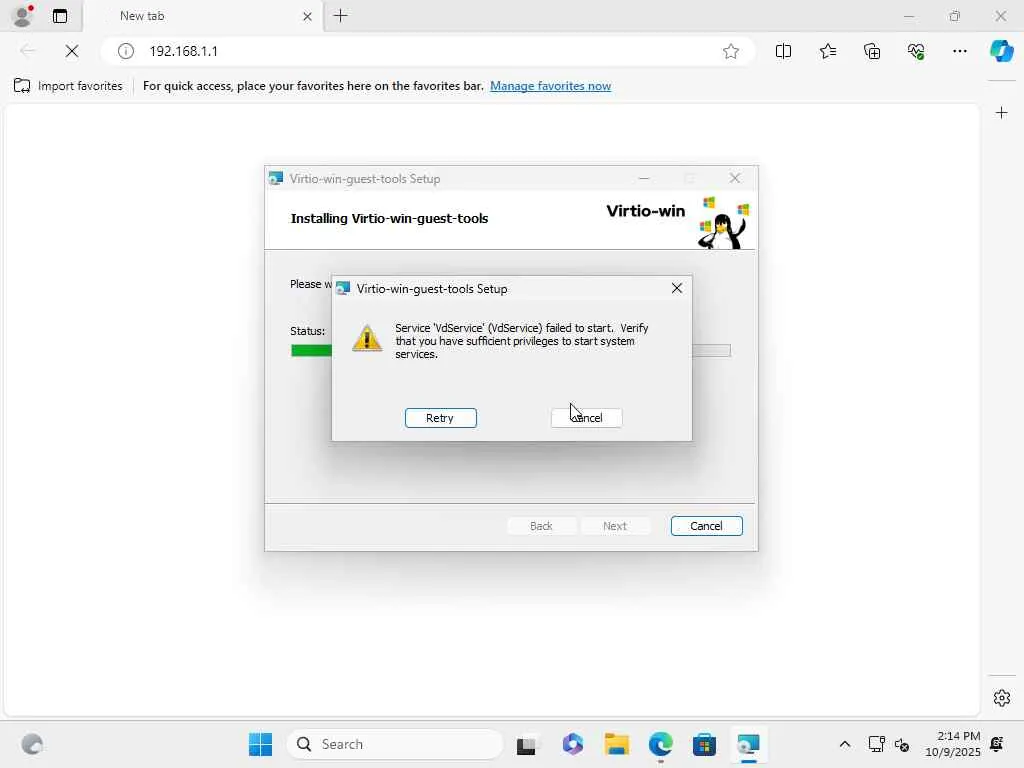The width and height of the screenshot is (1024, 768).
Task: Click the Installing Virtio-win-guest-tools heading
Action: [x=389, y=219]
